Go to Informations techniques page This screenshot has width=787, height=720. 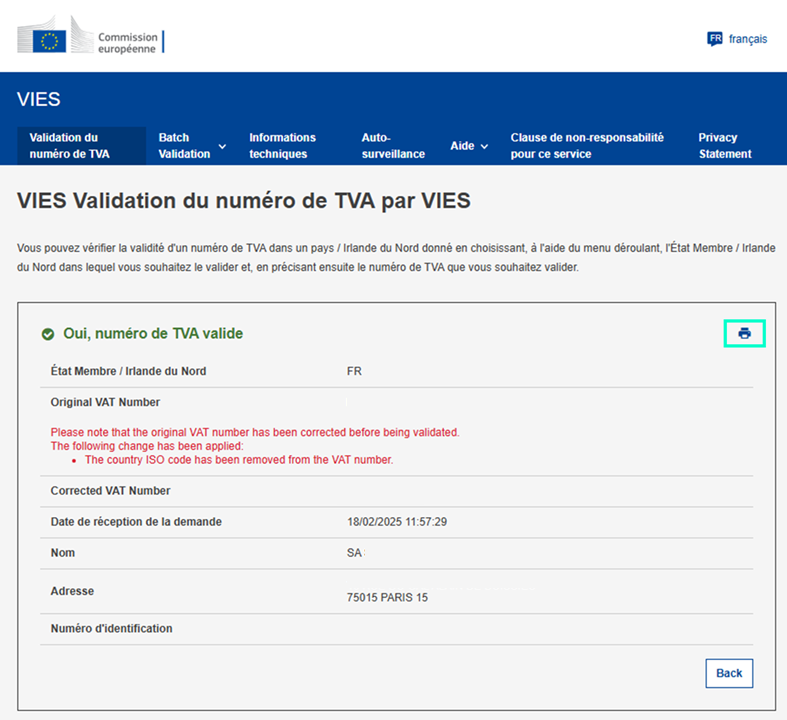(282, 146)
